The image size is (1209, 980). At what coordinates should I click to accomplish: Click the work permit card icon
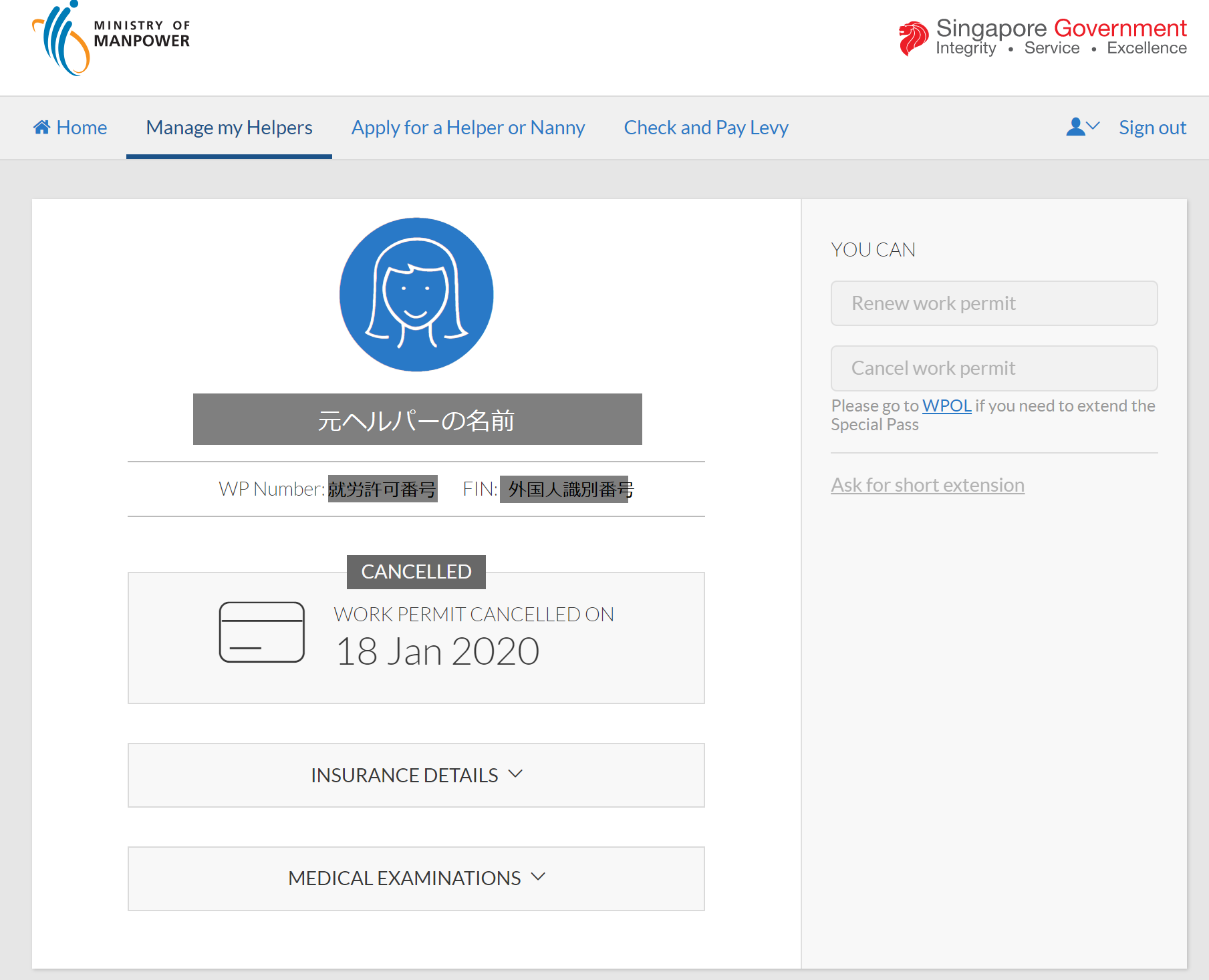click(x=262, y=632)
